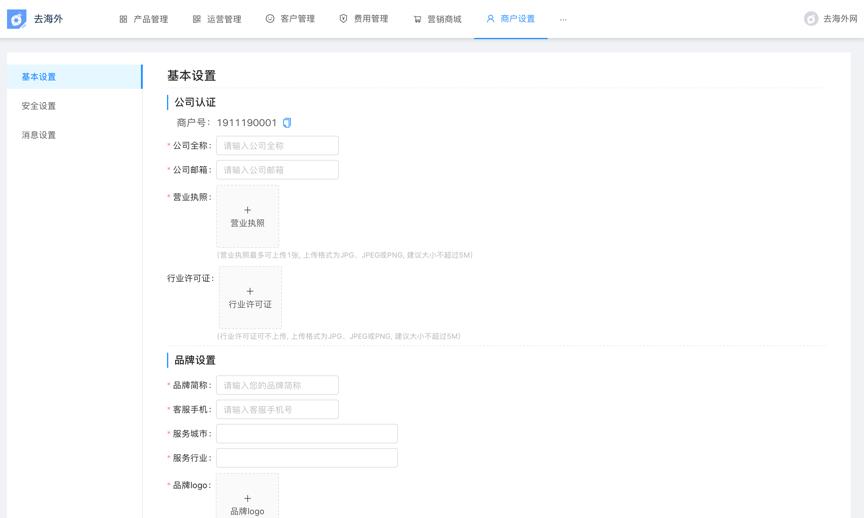The height and width of the screenshot is (518, 864).
Task: Click the plus icon for 营业执照 upload
Action: 247,210
